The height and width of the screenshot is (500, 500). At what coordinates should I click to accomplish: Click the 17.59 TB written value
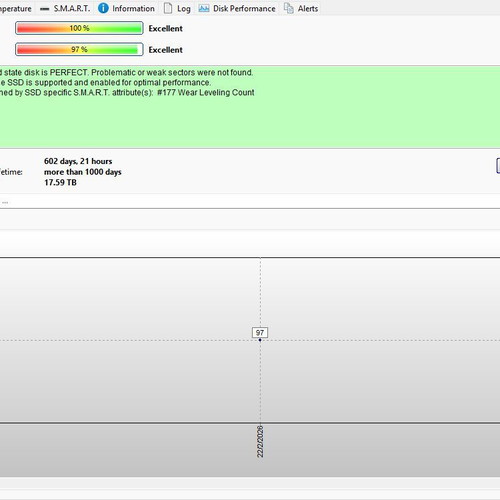(60, 183)
